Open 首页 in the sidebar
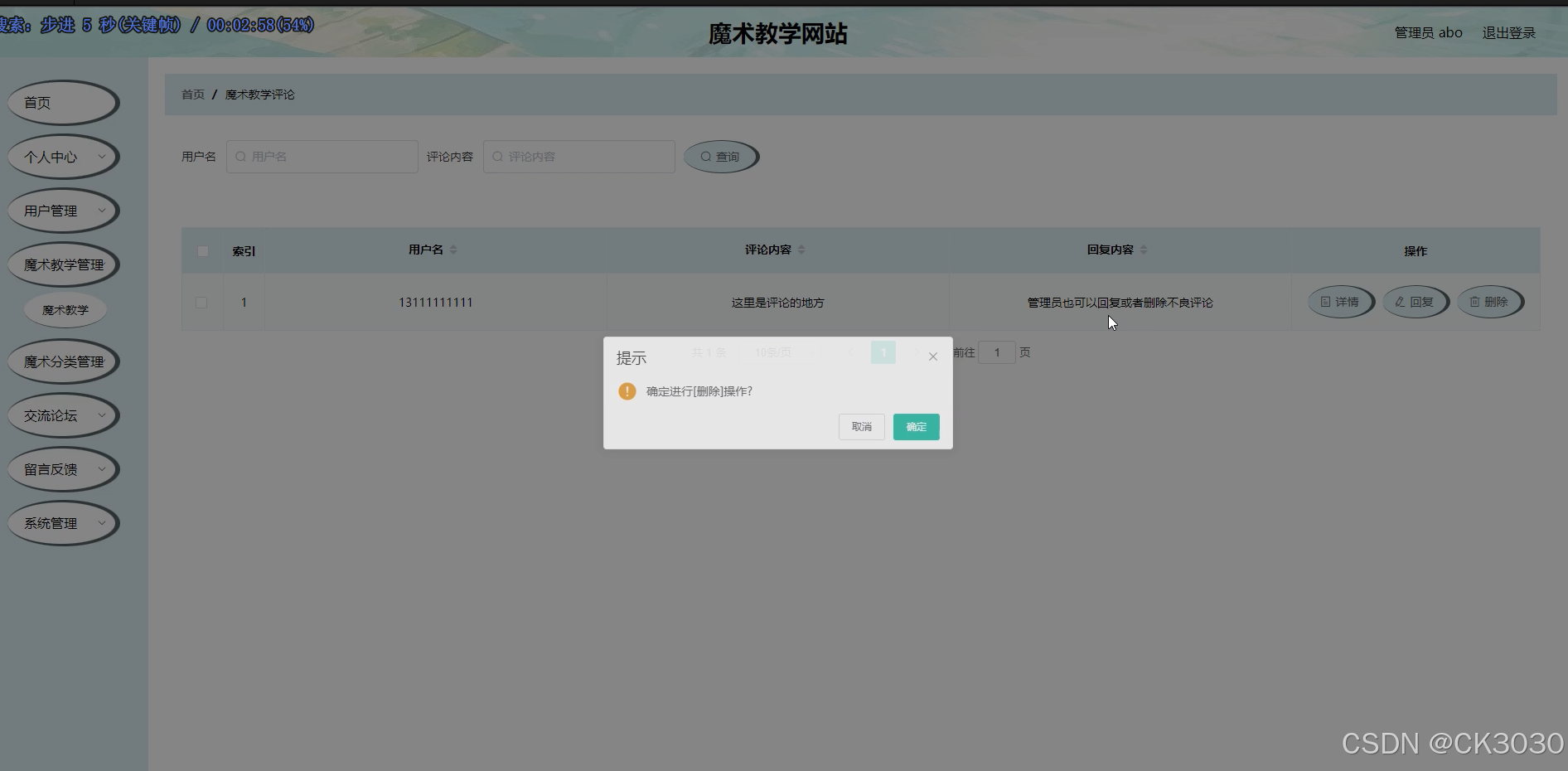The width and height of the screenshot is (1568, 771). [x=63, y=103]
